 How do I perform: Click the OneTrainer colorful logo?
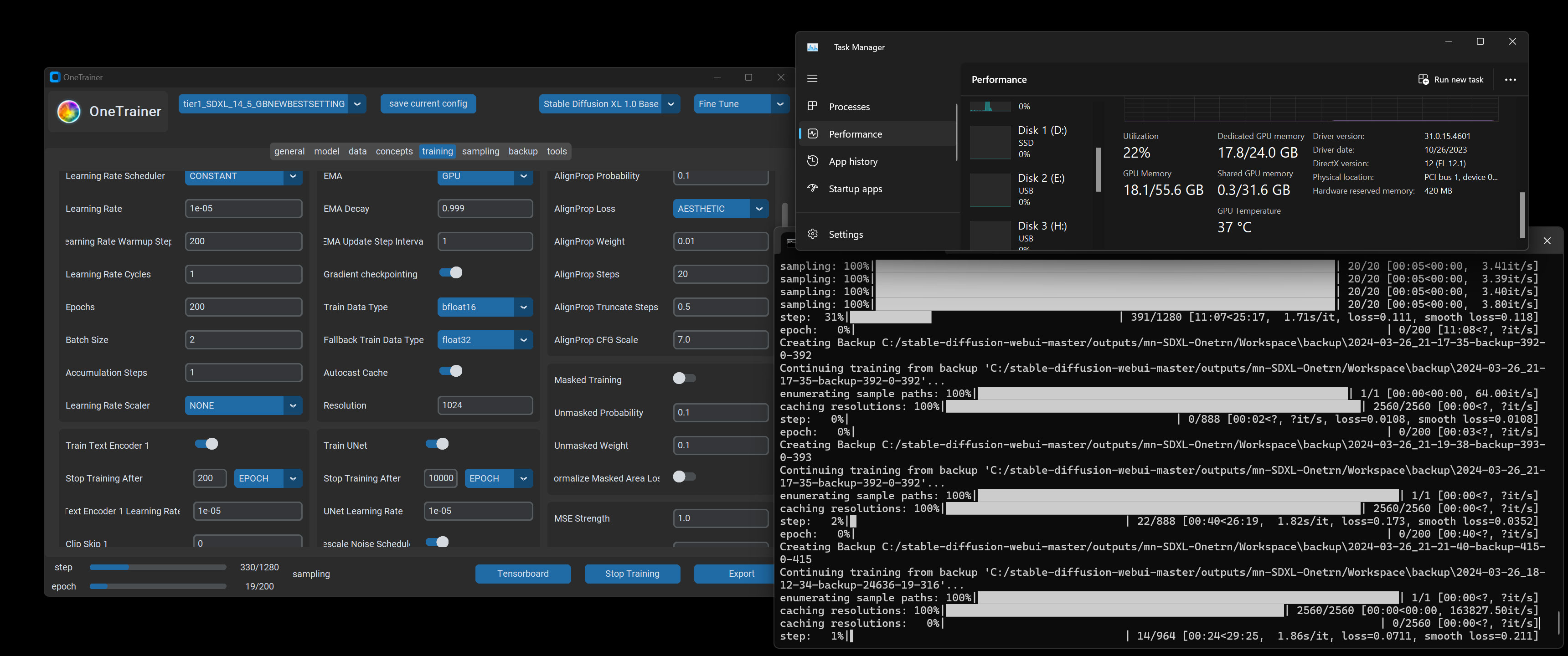(x=69, y=111)
